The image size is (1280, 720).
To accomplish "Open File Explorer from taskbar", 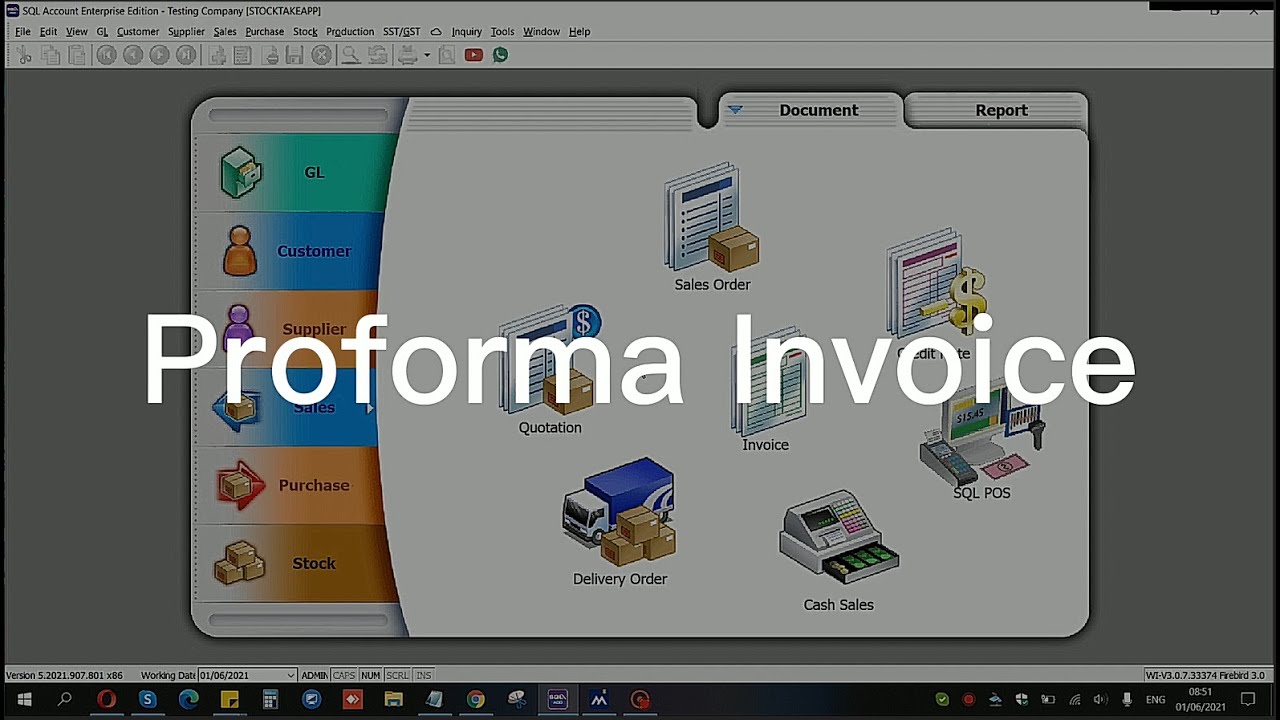I will point(393,700).
